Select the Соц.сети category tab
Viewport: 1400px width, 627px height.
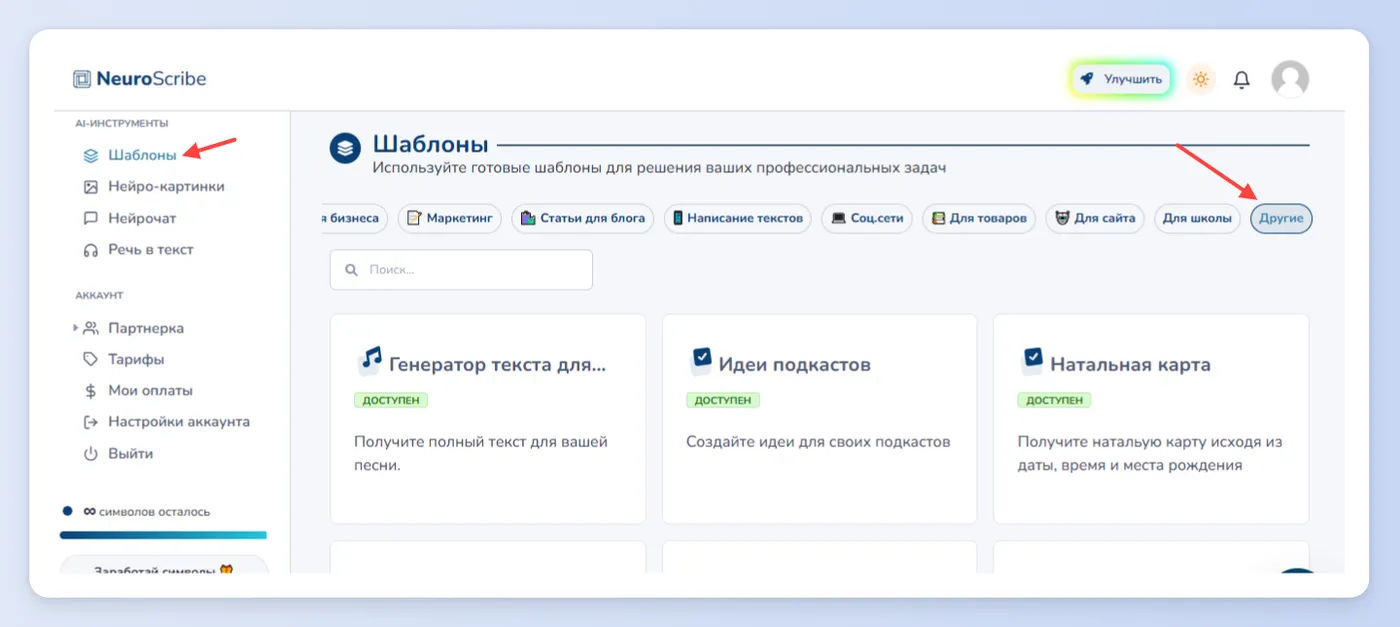coord(867,218)
